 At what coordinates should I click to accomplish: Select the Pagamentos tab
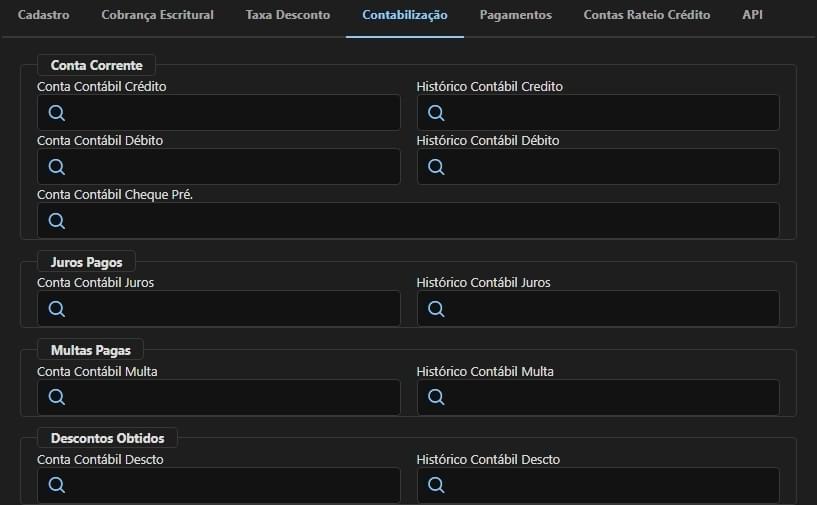pyautogui.click(x=515, y=15)
